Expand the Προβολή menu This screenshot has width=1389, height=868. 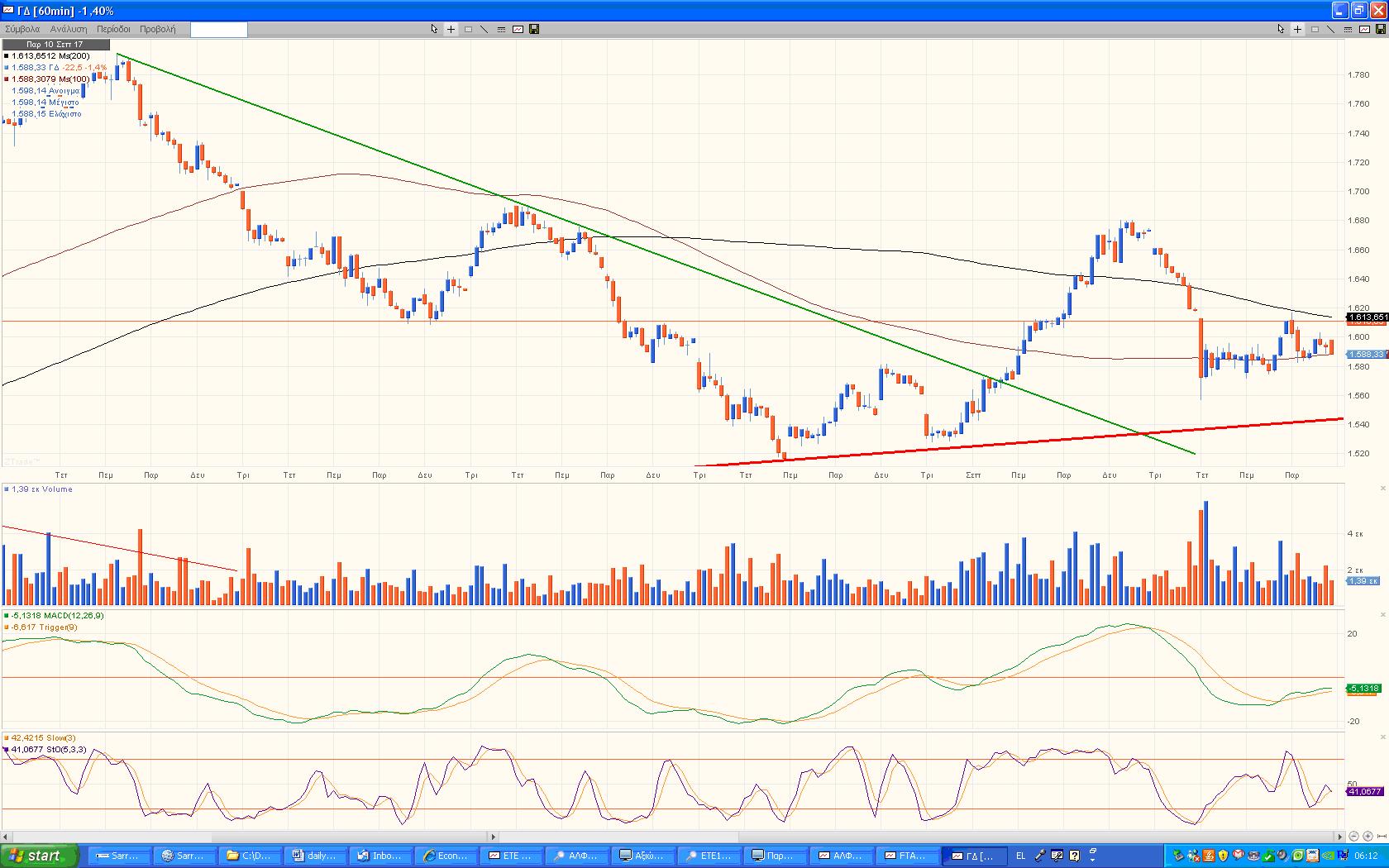click(157, 29)
